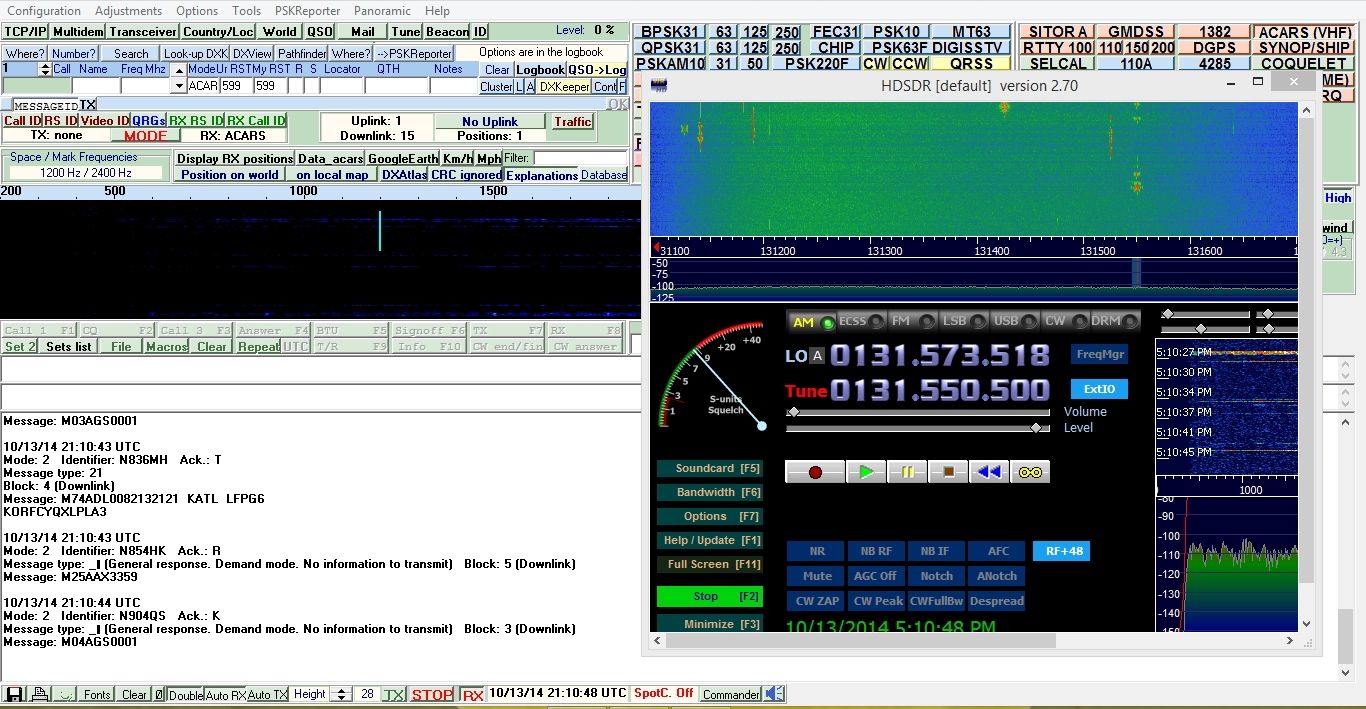Click the Stop [F2] button in HDSDR
This screenshot has height=709, width=1366.
[x=709, y=596]
